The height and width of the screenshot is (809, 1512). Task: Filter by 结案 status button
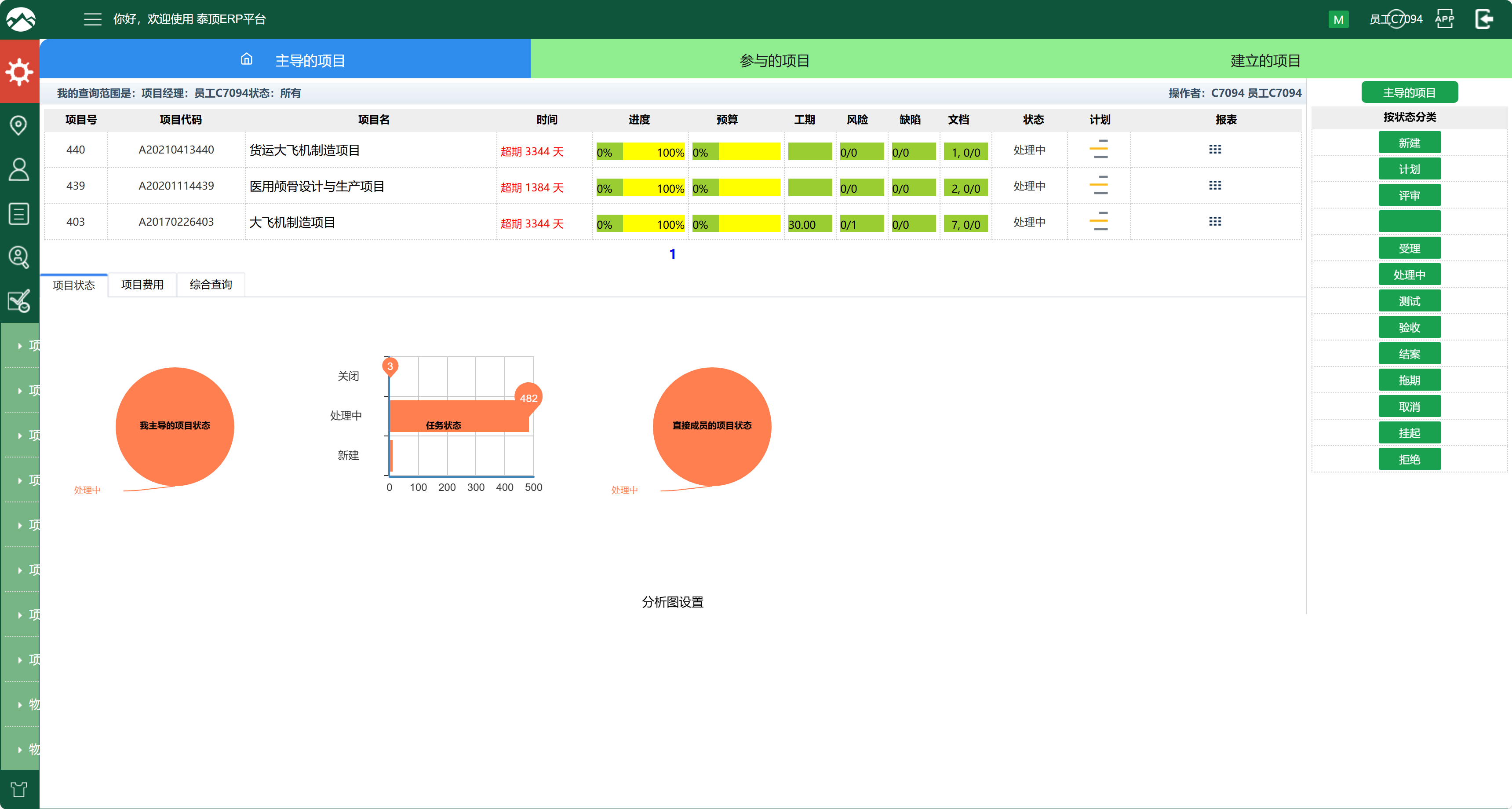click(1409, 354)
